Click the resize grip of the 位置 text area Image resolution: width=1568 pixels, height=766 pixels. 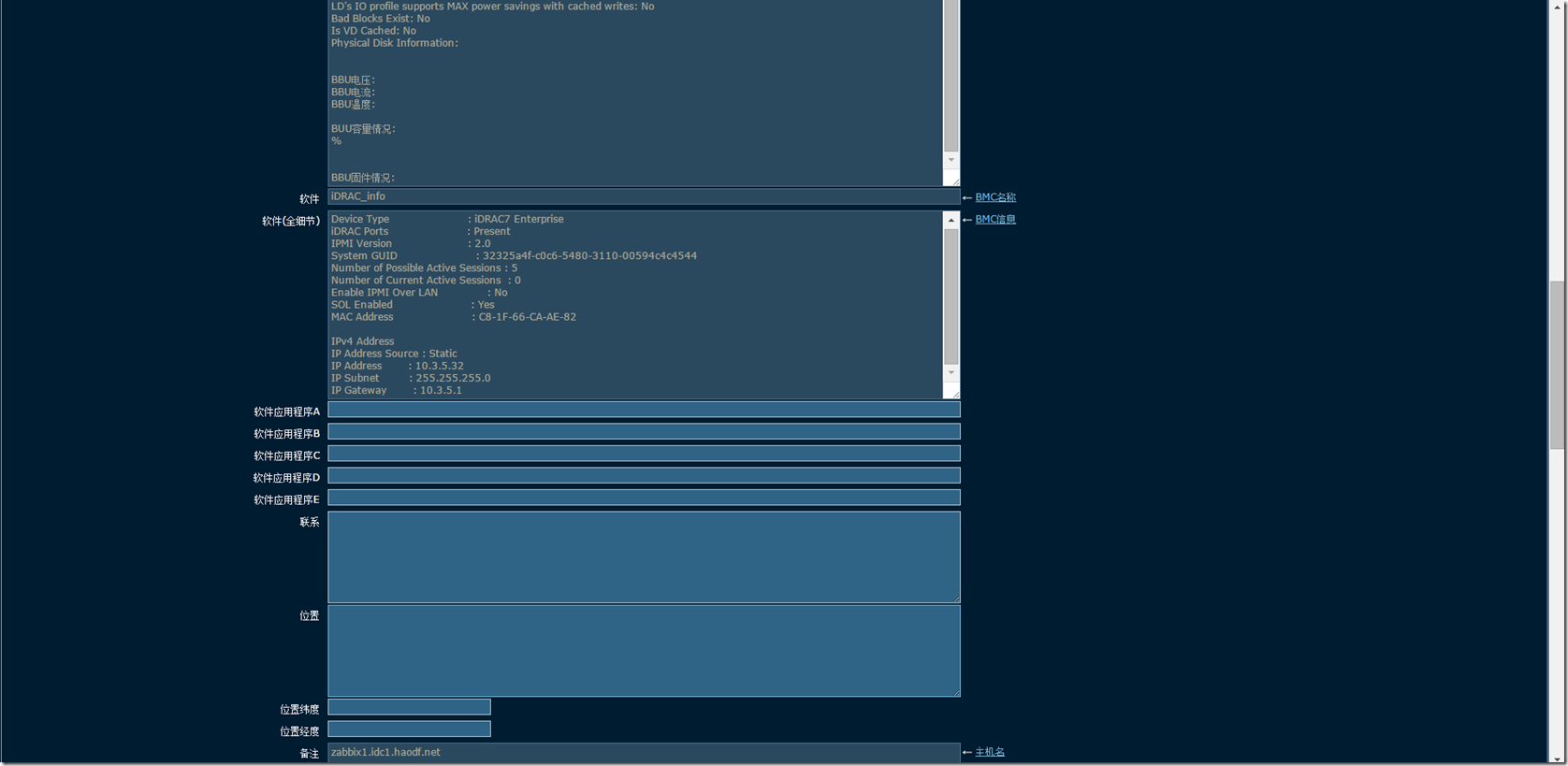point(955,691)
